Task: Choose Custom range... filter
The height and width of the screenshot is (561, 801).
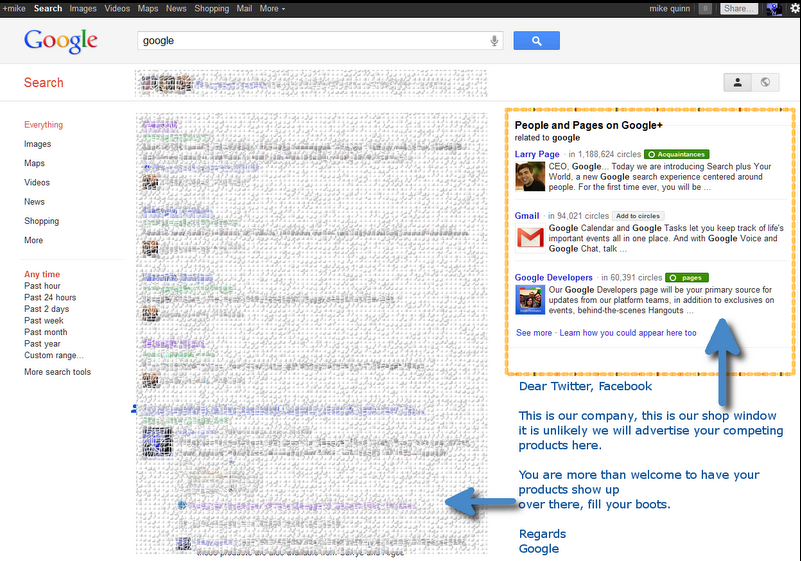Action: [x=54, y=355]
